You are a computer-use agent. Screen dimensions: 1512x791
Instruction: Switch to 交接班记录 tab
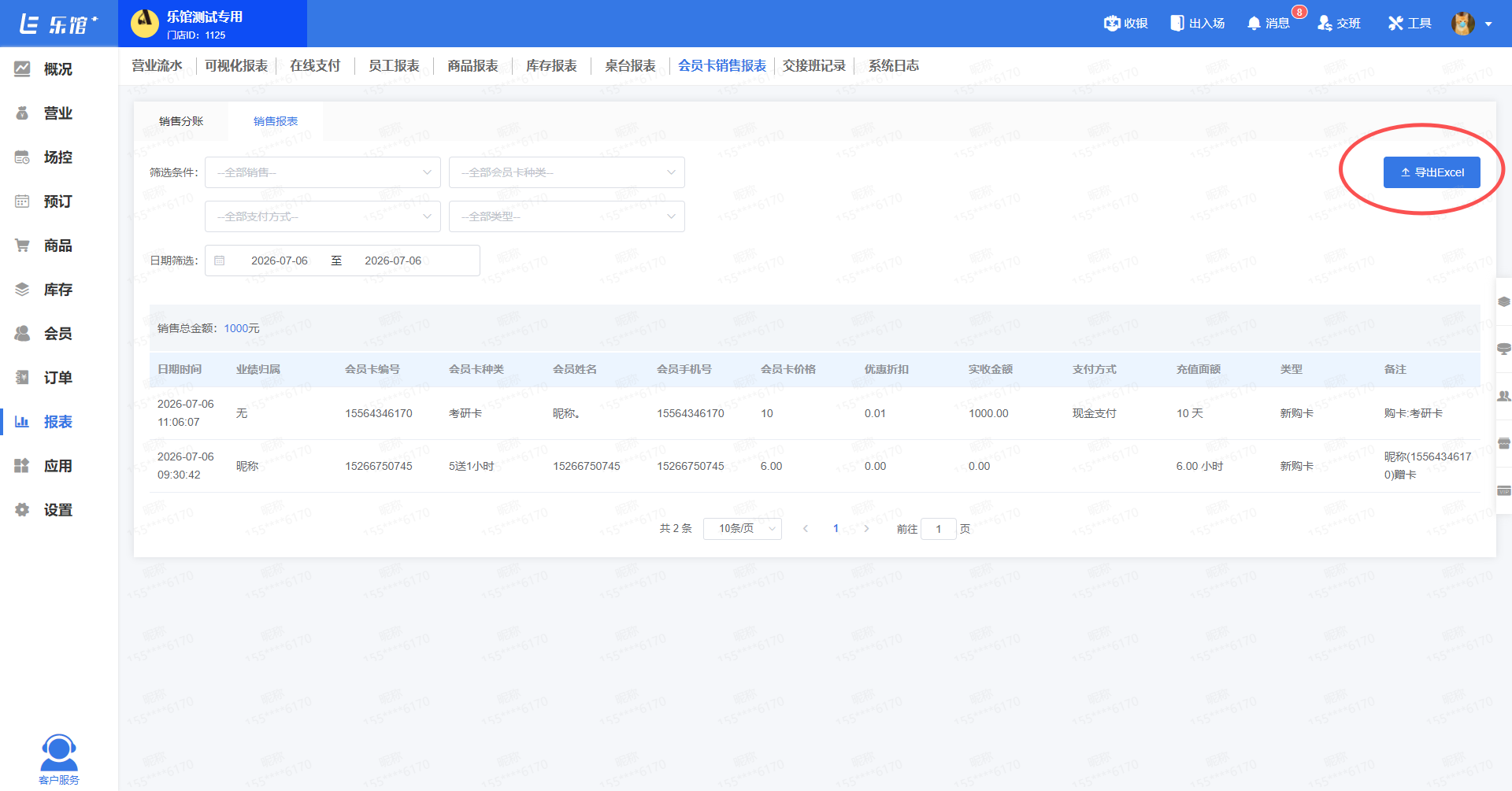pyautogui.click(x=814, y=66)
